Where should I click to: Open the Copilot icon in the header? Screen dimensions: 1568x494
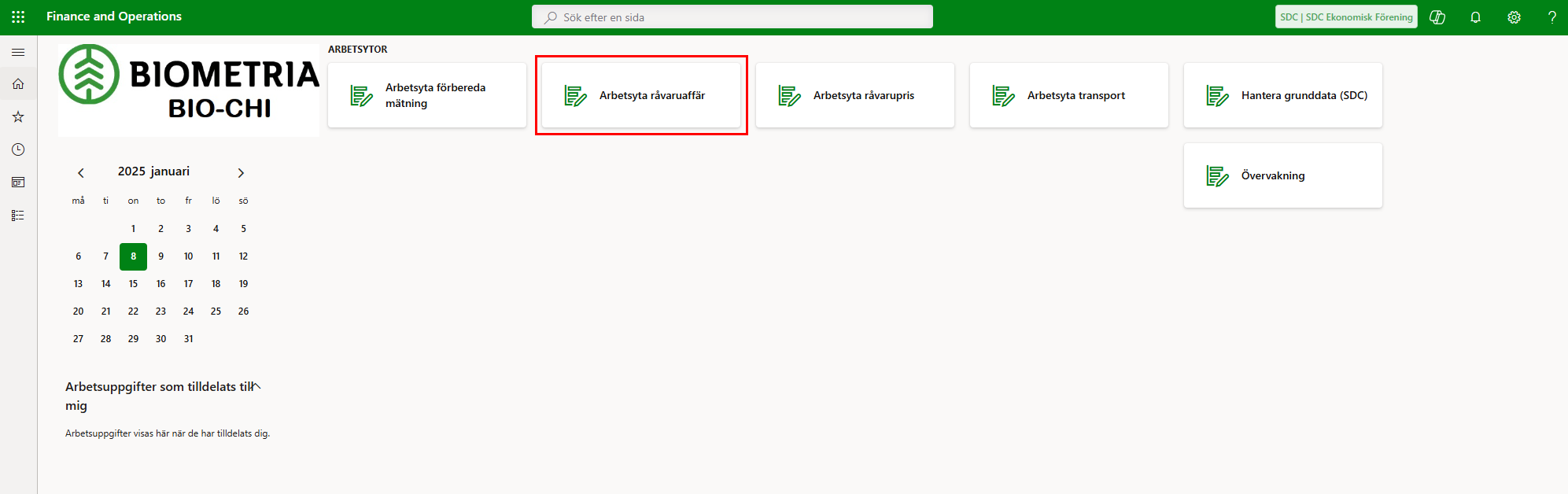[1437, 17]
